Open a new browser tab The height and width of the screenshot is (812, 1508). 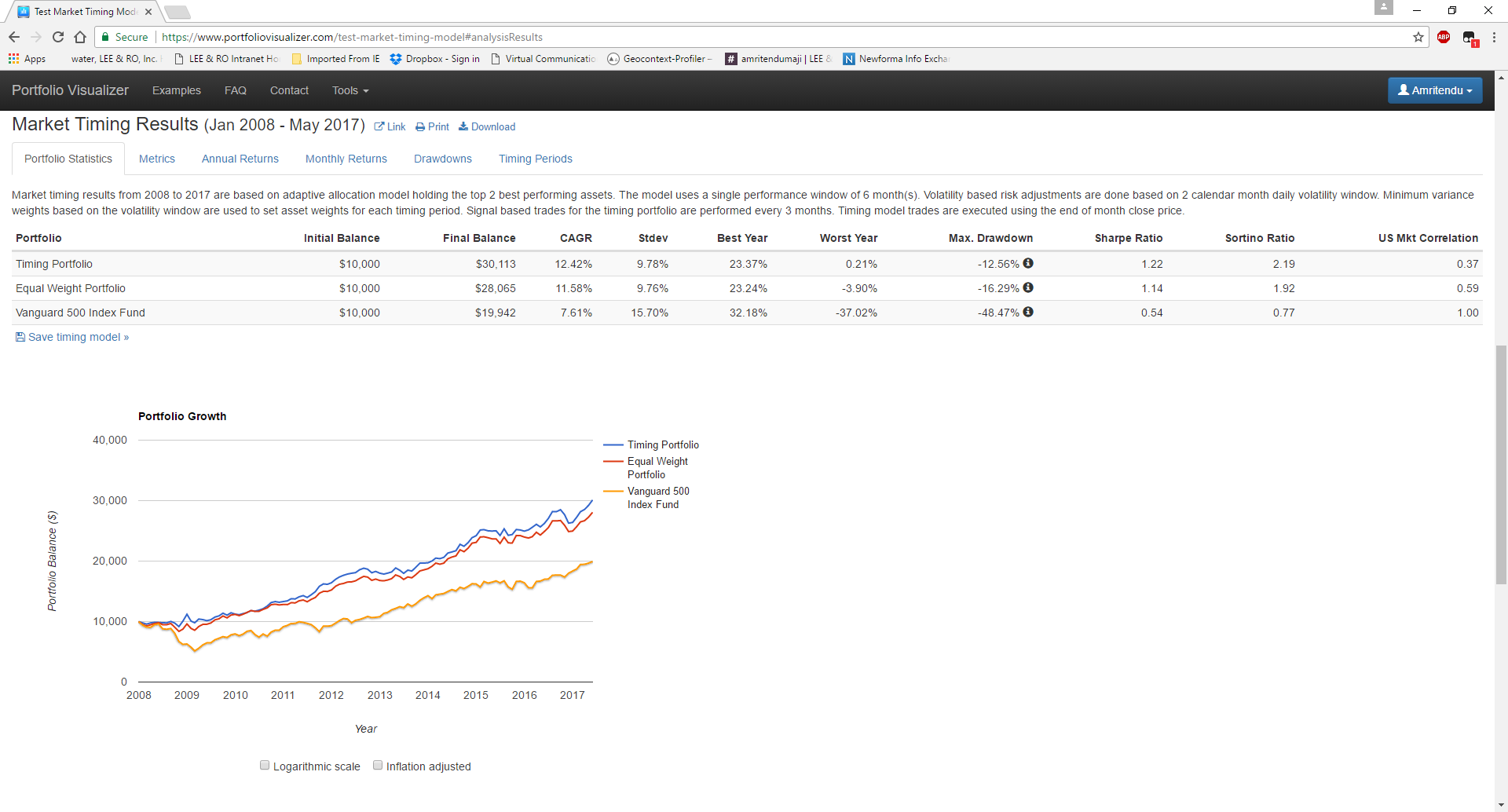tap(178, 12)
